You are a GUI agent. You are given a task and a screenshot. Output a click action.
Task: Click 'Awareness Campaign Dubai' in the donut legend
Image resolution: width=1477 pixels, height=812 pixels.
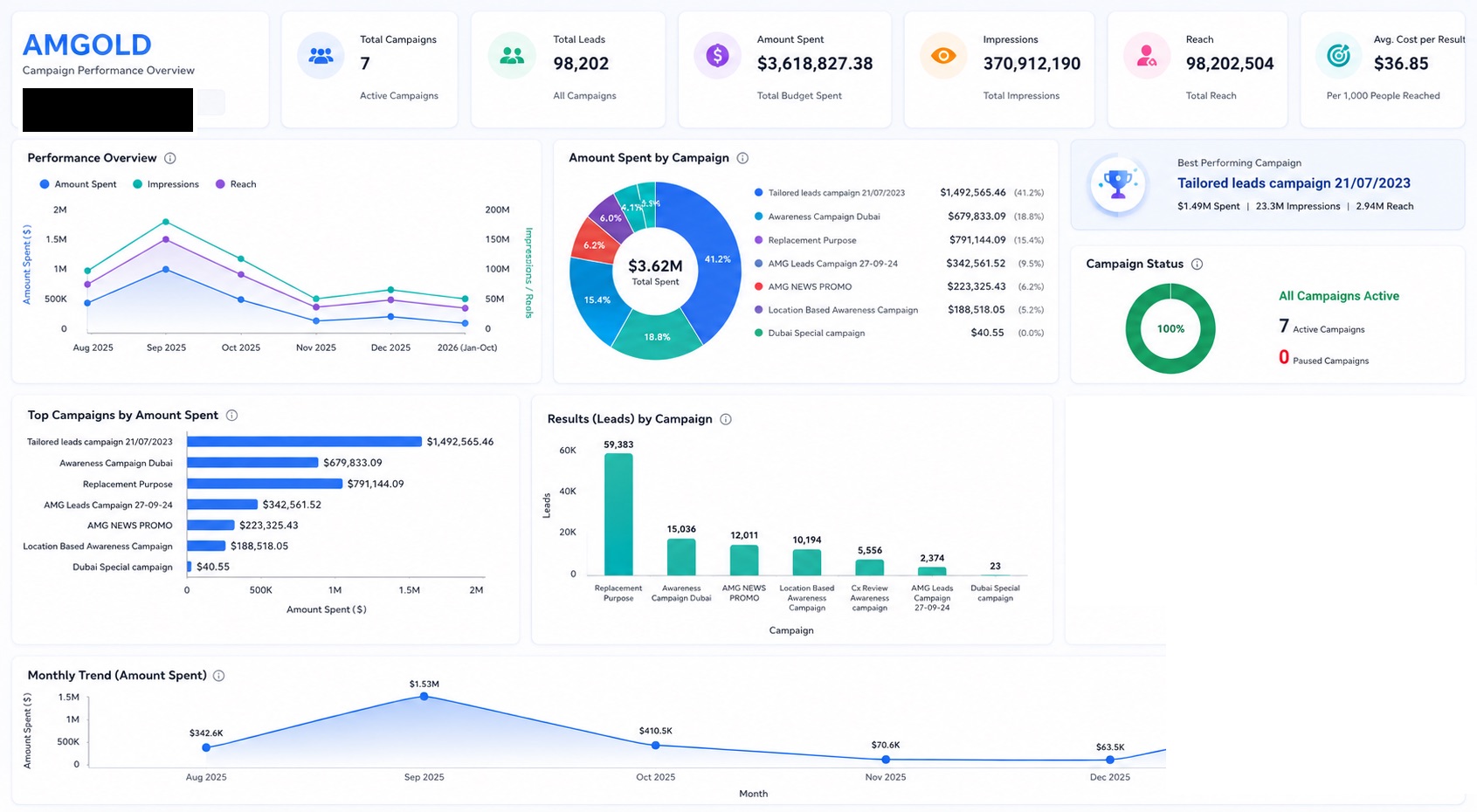pyautogui.click(x=824, y=217)
